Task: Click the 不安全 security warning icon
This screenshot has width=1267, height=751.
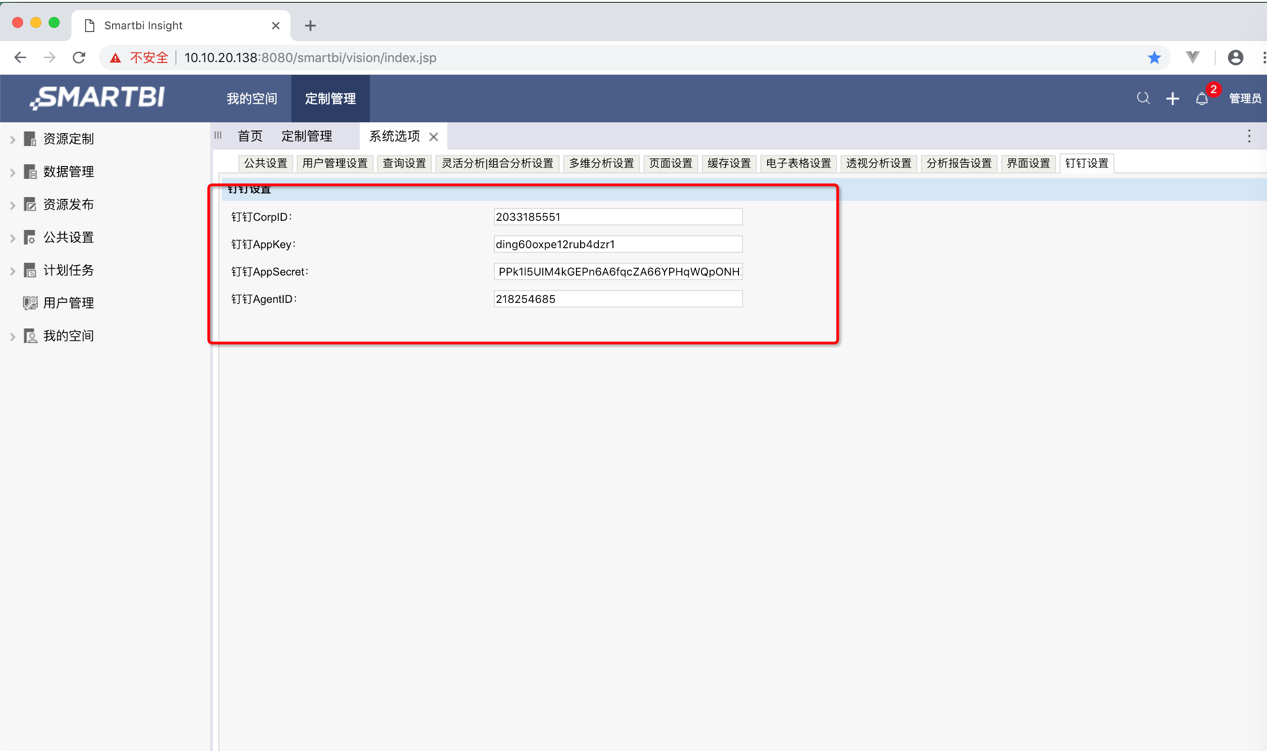Action: [x=116, y=58]
